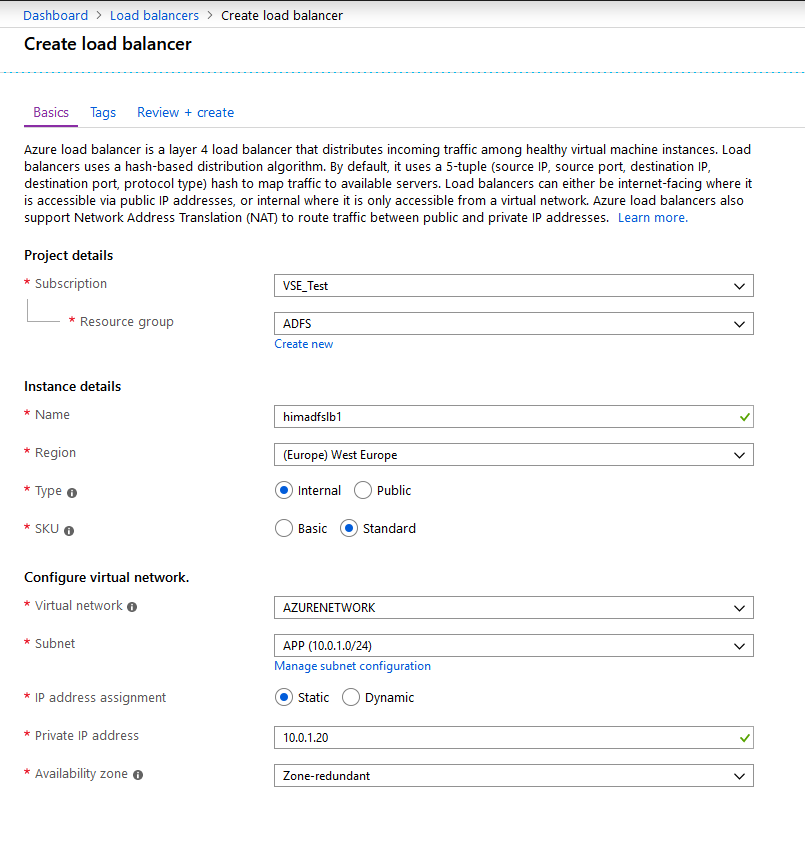Click the Private IP address input field
Image resolution: width=805 pixels, height=859 pixels.
(x=513, y=737)
